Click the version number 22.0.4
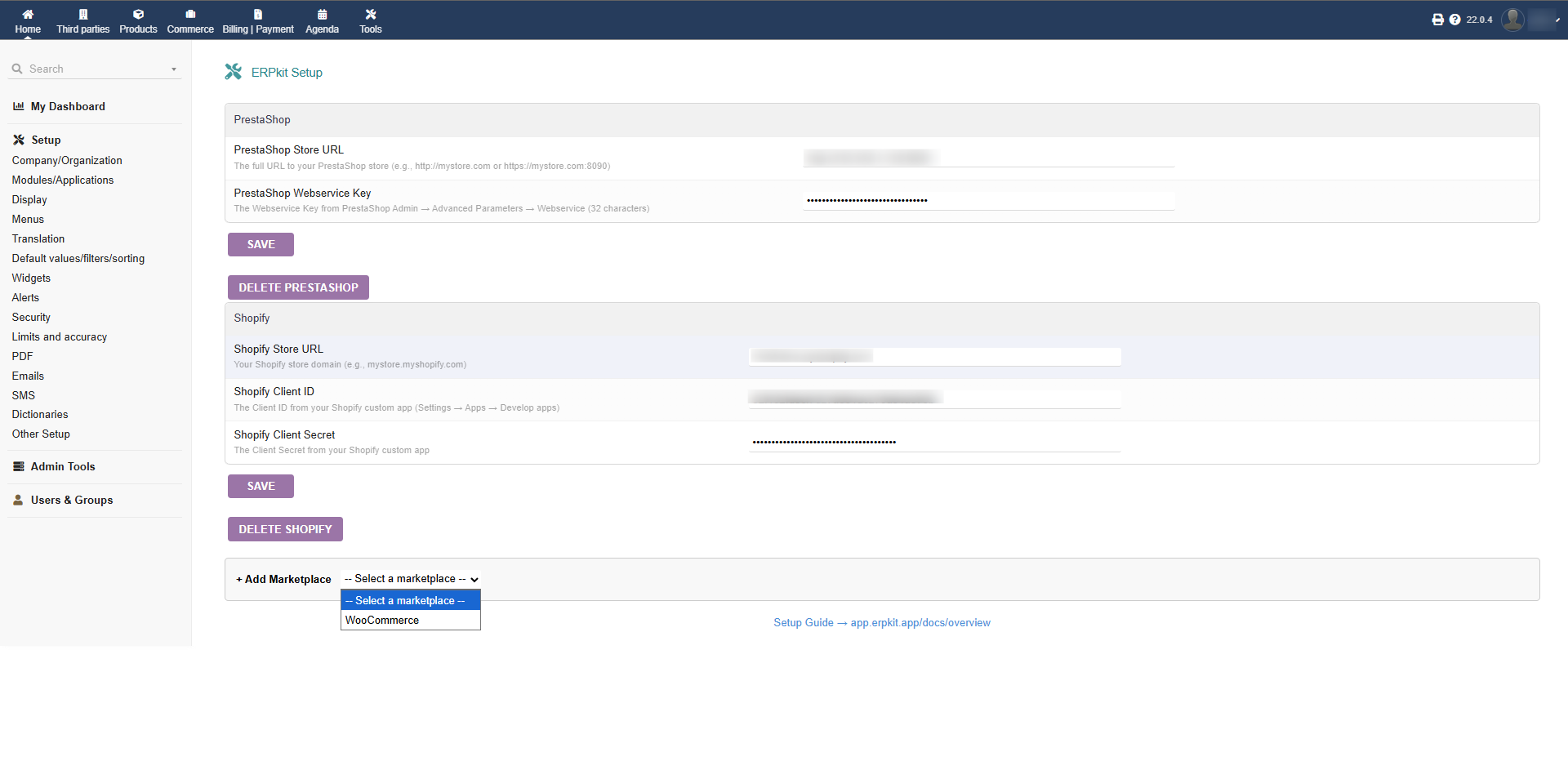Image resolution: width=1568 pixels, height=779 pixels. [x=1479, y=20]
